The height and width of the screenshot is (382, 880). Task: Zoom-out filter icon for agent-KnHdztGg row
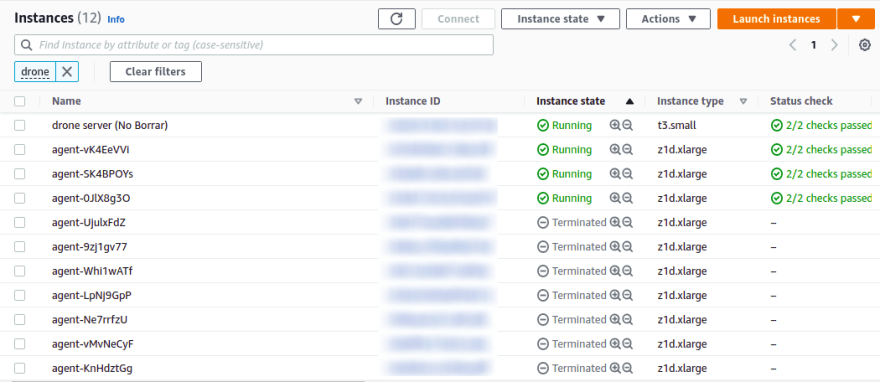627,368
